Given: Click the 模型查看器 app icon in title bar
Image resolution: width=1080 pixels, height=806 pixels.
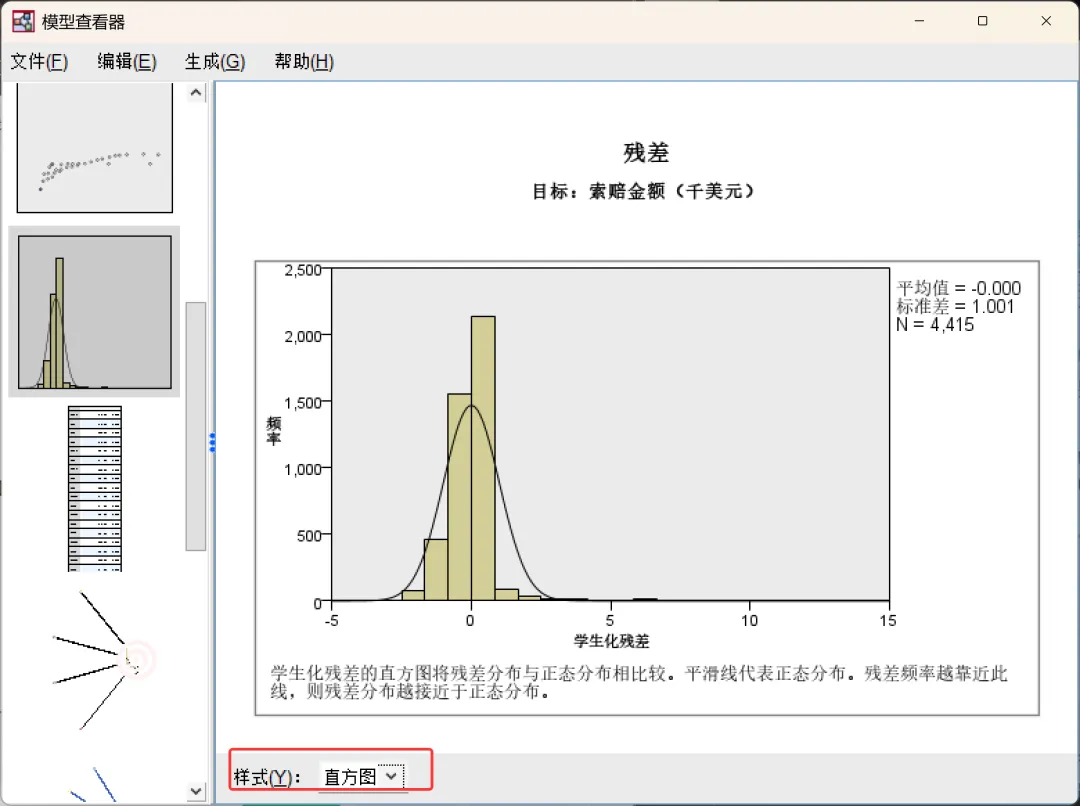Looking at the screenshot, I should [23, 22].
